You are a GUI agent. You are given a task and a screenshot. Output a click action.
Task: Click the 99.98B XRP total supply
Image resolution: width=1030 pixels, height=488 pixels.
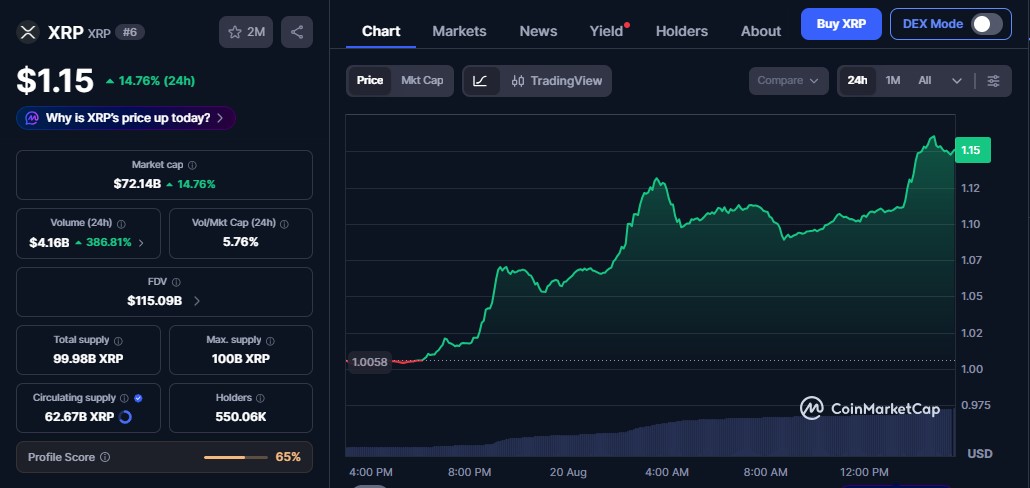coord(88,359)
